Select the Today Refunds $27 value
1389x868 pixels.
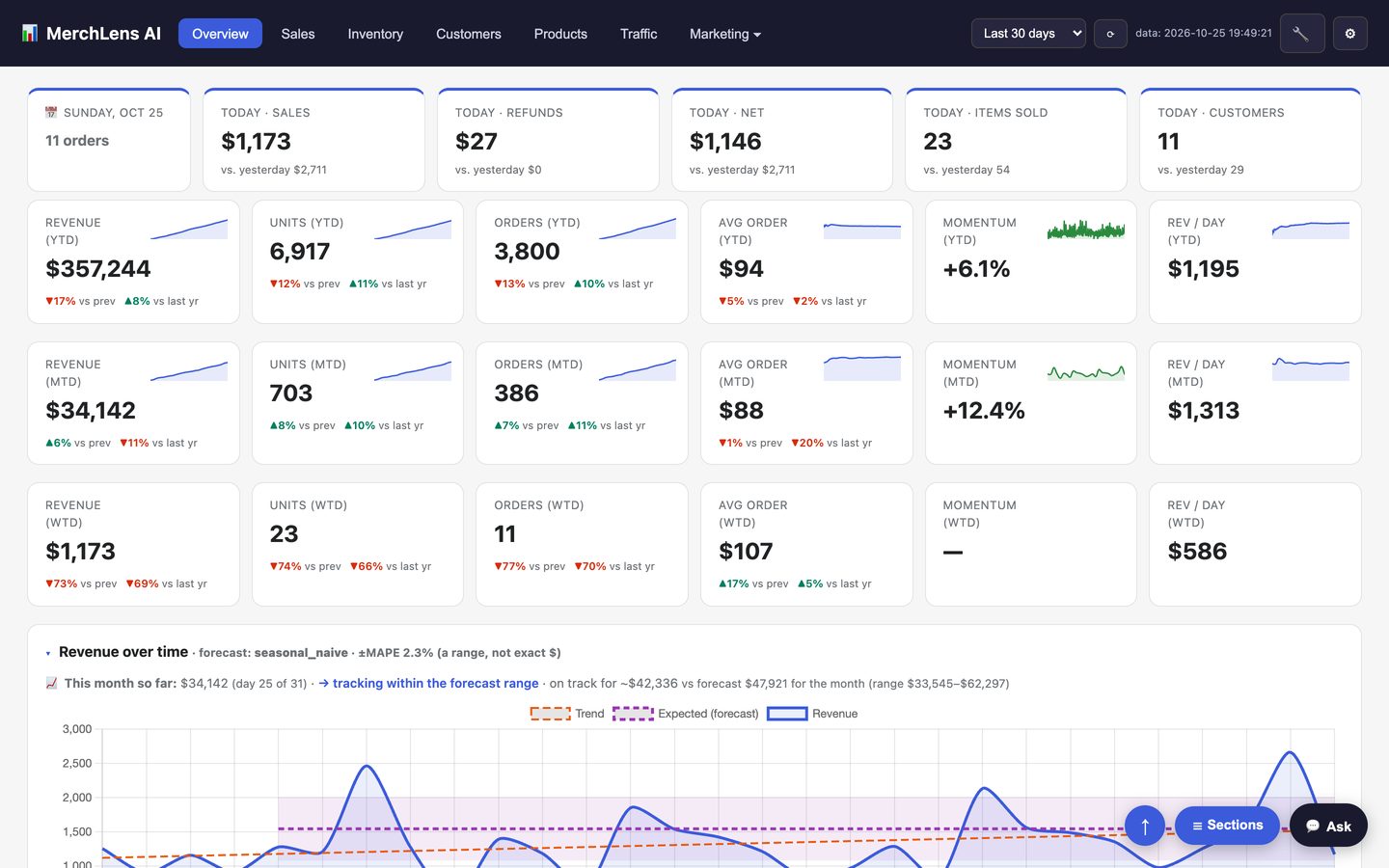[x=477, y=142]
